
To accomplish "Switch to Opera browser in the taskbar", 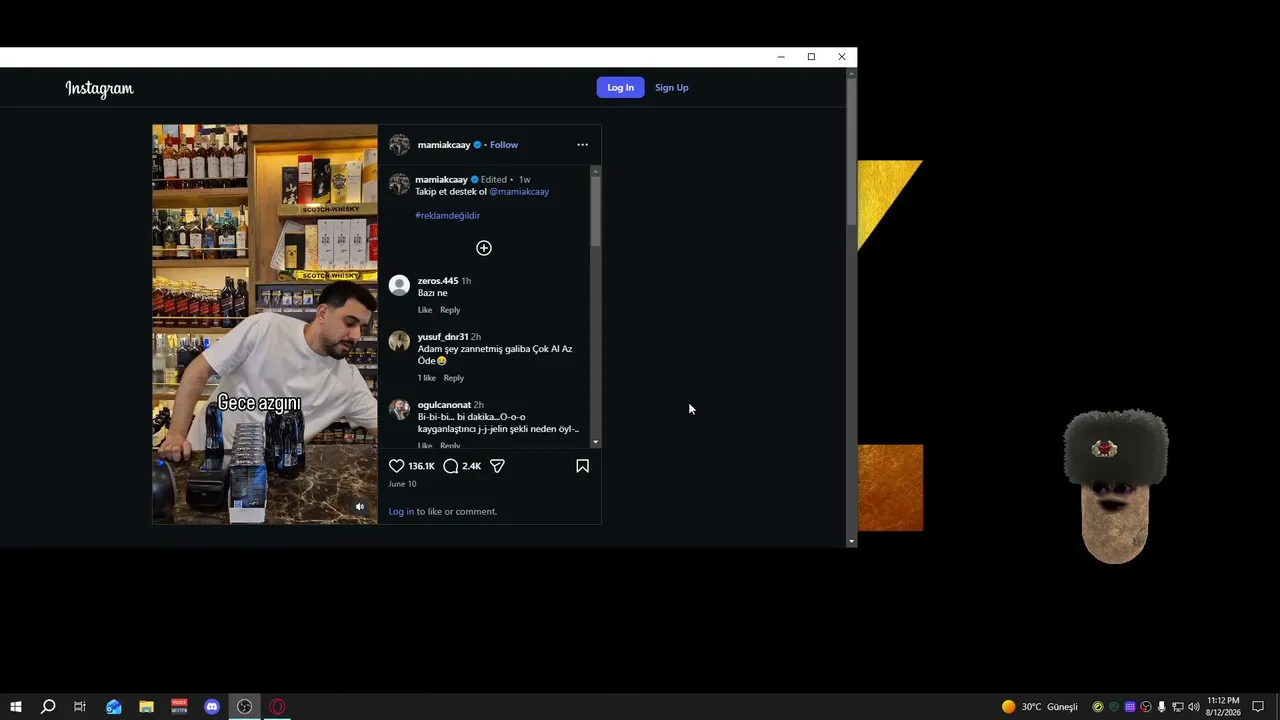I will coord(278,707).
